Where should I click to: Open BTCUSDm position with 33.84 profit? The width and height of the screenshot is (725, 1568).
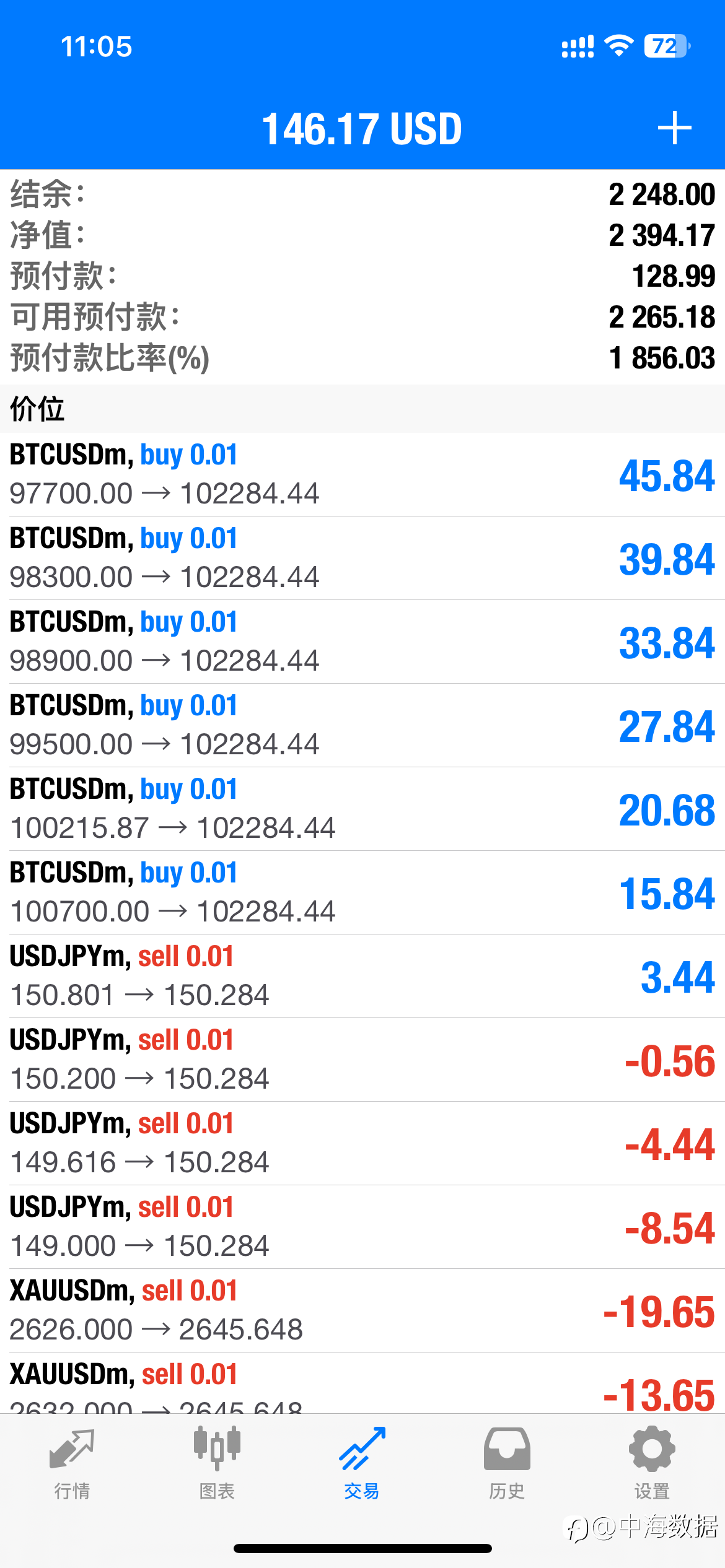click(x=362, y=642)
